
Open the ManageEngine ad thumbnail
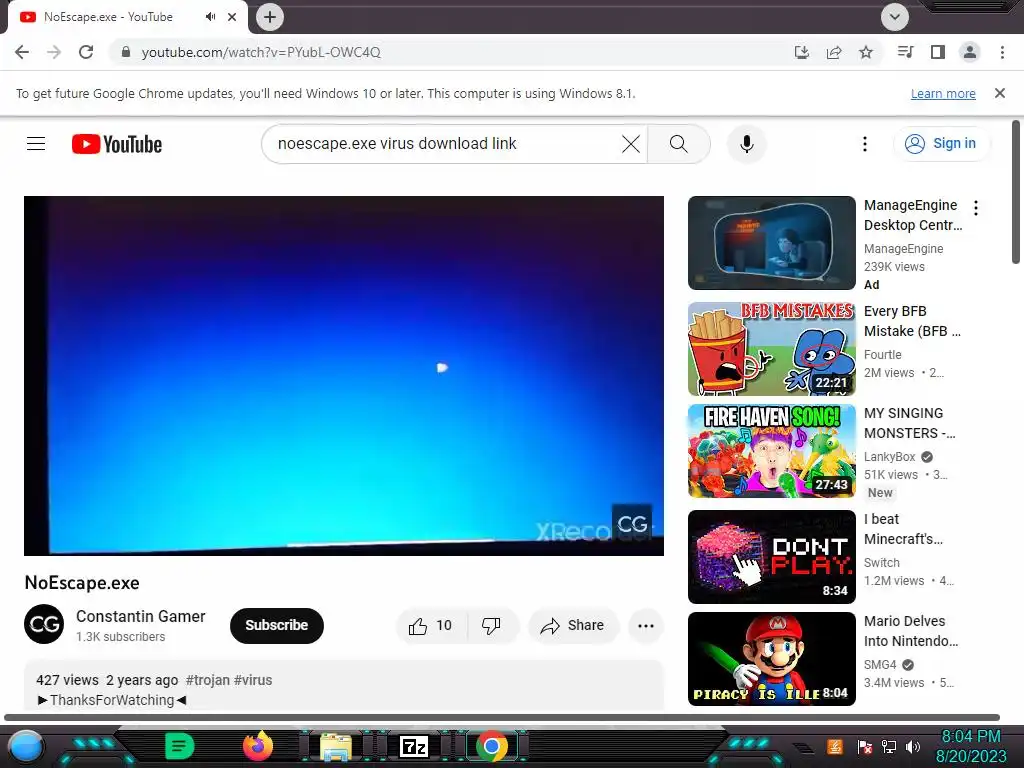point(771,243)
